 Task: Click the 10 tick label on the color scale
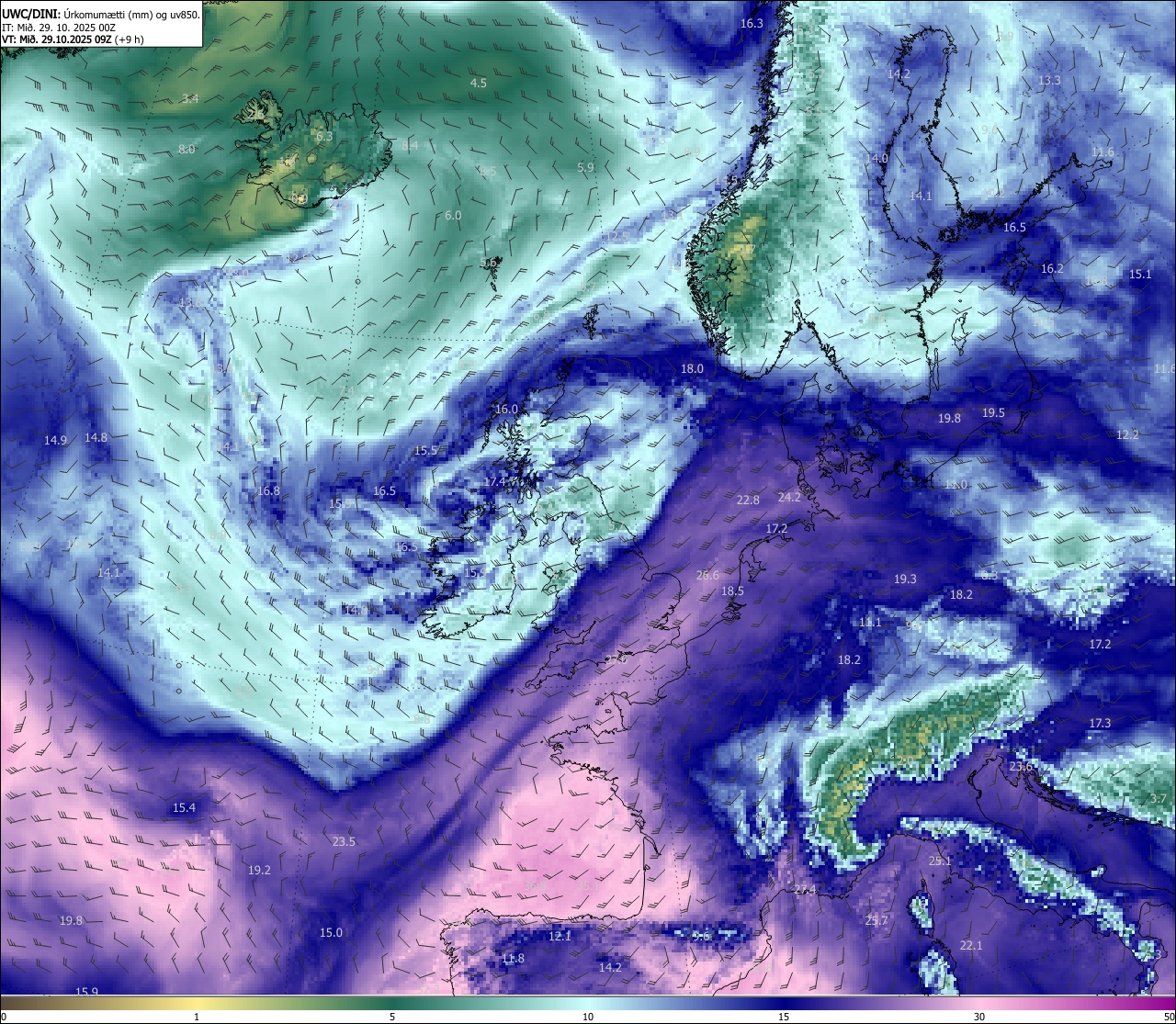588,1017
